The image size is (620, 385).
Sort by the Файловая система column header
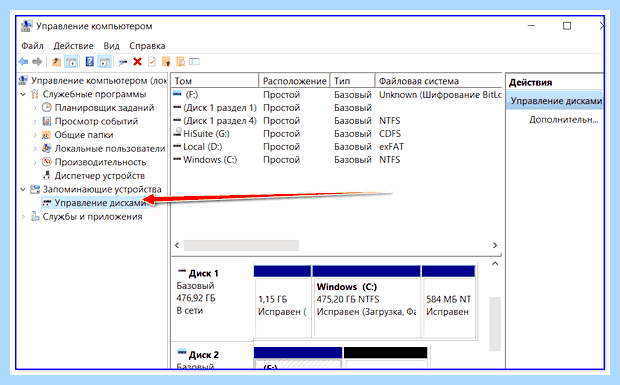point(438,81)
